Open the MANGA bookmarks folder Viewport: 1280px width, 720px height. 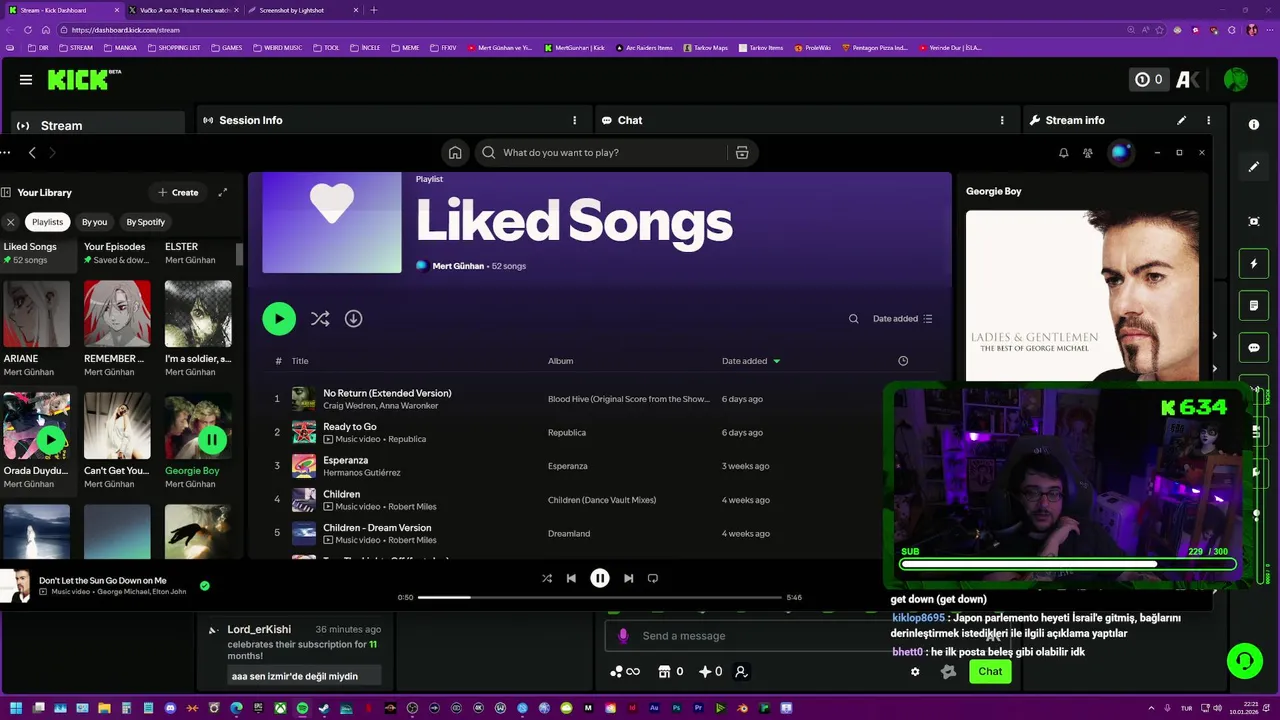[x=120, y=48]
